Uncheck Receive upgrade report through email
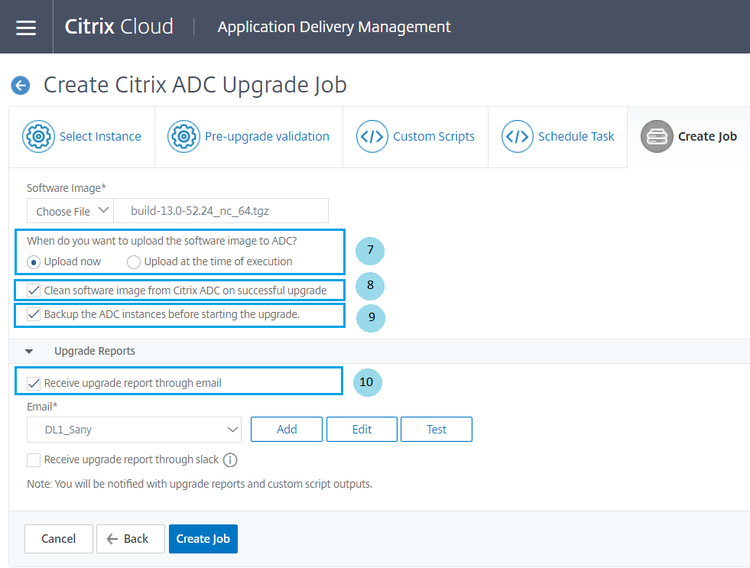This screenshot has width=750, height=568. click(x=33, y=383)
